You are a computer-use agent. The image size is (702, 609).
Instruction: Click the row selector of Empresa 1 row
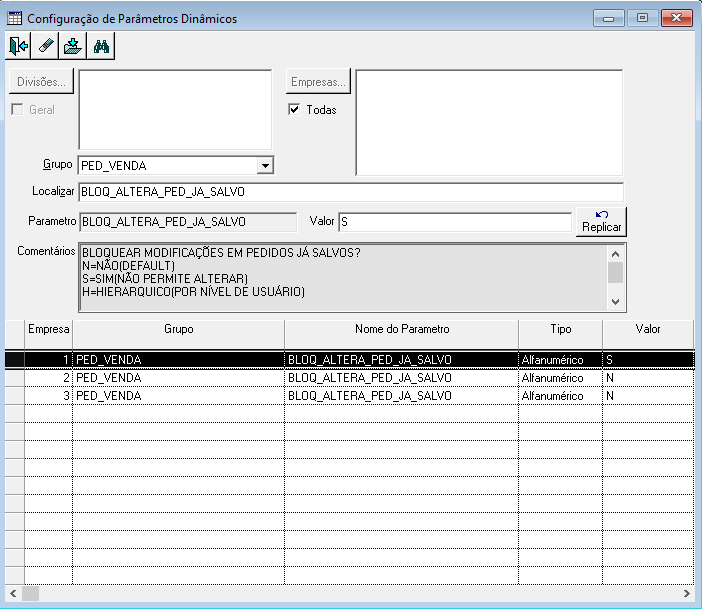[x=15, y=360]
